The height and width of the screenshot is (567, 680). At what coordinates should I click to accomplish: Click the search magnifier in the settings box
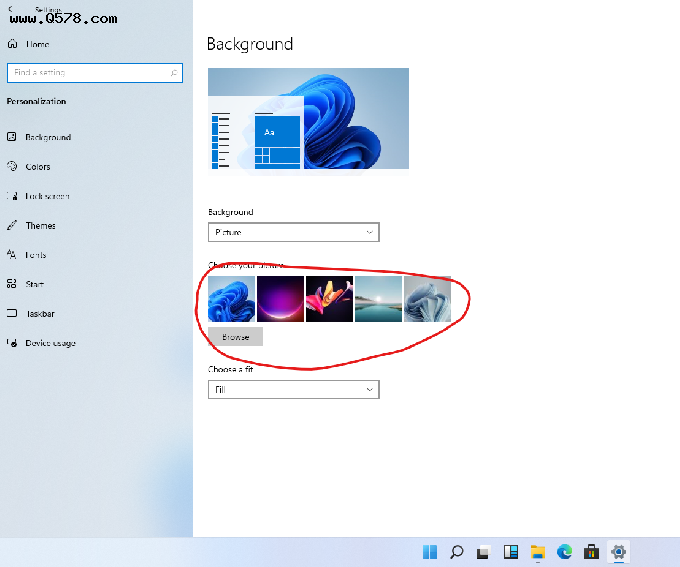[173, 72]
